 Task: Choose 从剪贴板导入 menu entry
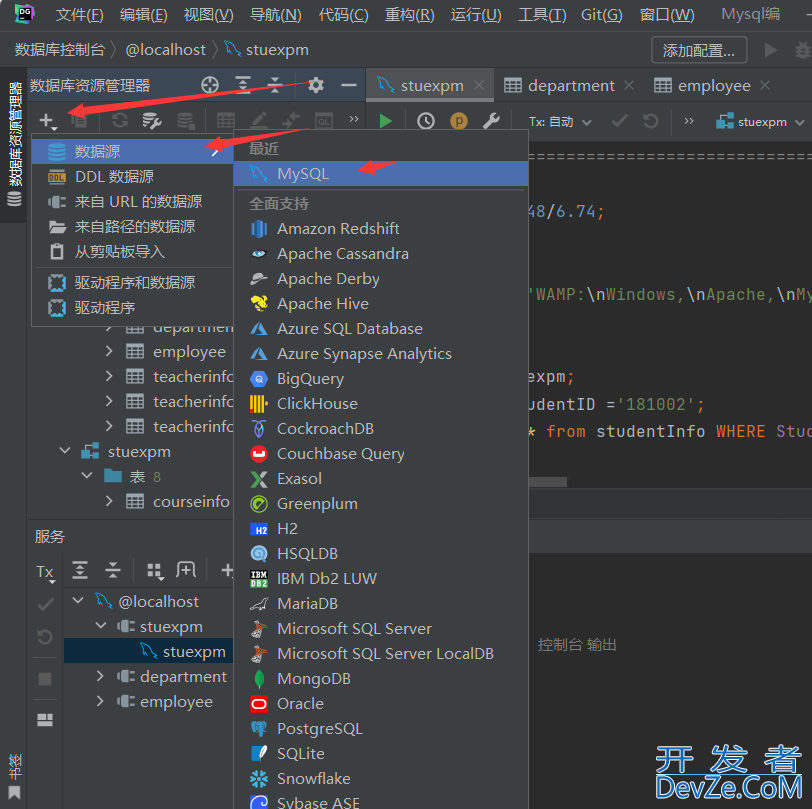(132, 252)
